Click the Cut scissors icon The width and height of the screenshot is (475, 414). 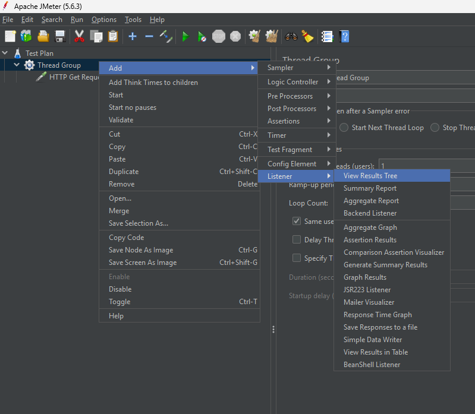79,36
